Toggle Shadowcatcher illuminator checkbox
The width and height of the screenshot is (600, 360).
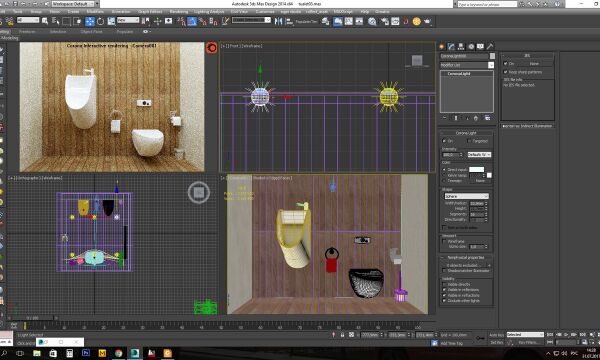(445, 271)
